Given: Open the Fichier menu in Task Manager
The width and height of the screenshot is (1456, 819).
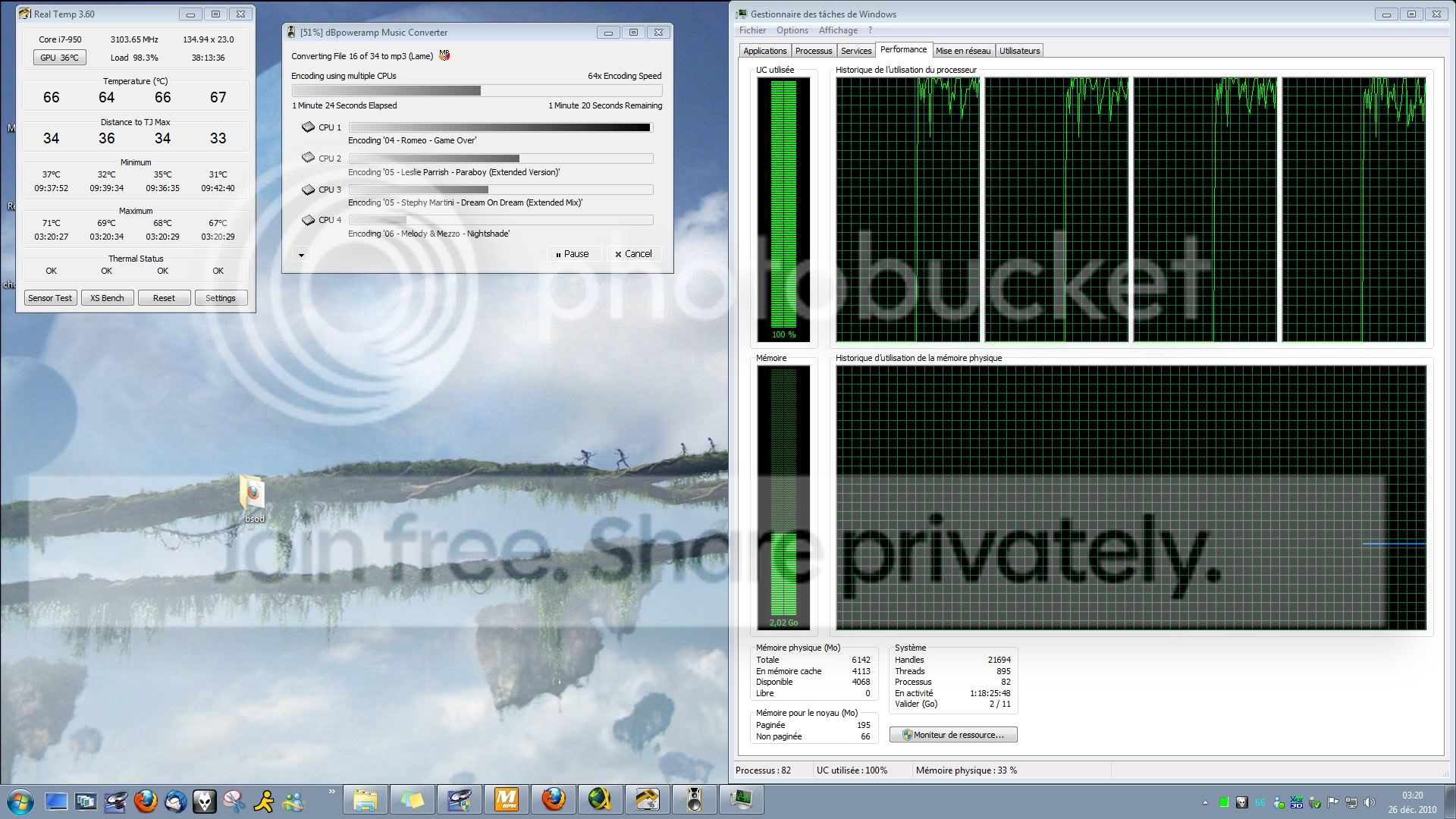Looking at the screenshot, I should coord(752,30).
